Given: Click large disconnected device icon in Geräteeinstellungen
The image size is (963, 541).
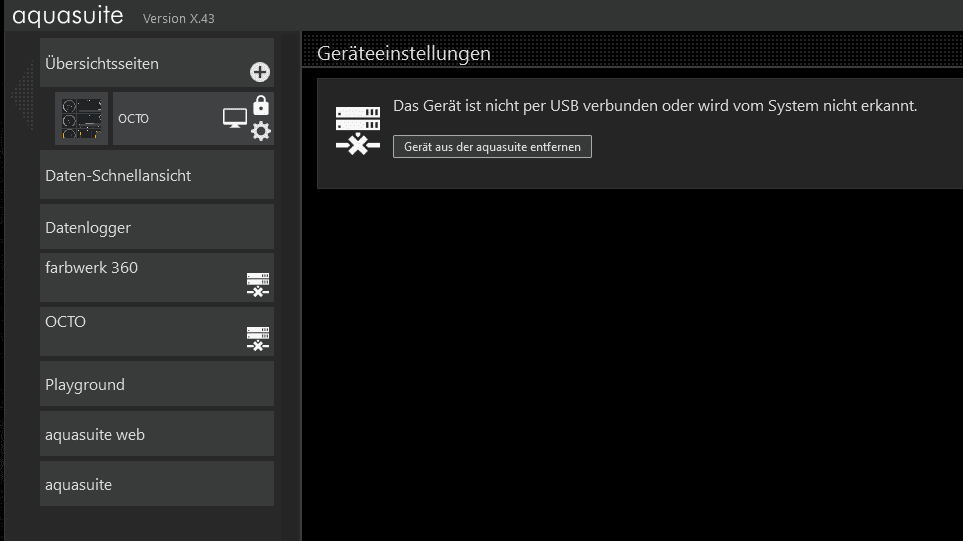Looking at the screenshot, I should point(358,130).
